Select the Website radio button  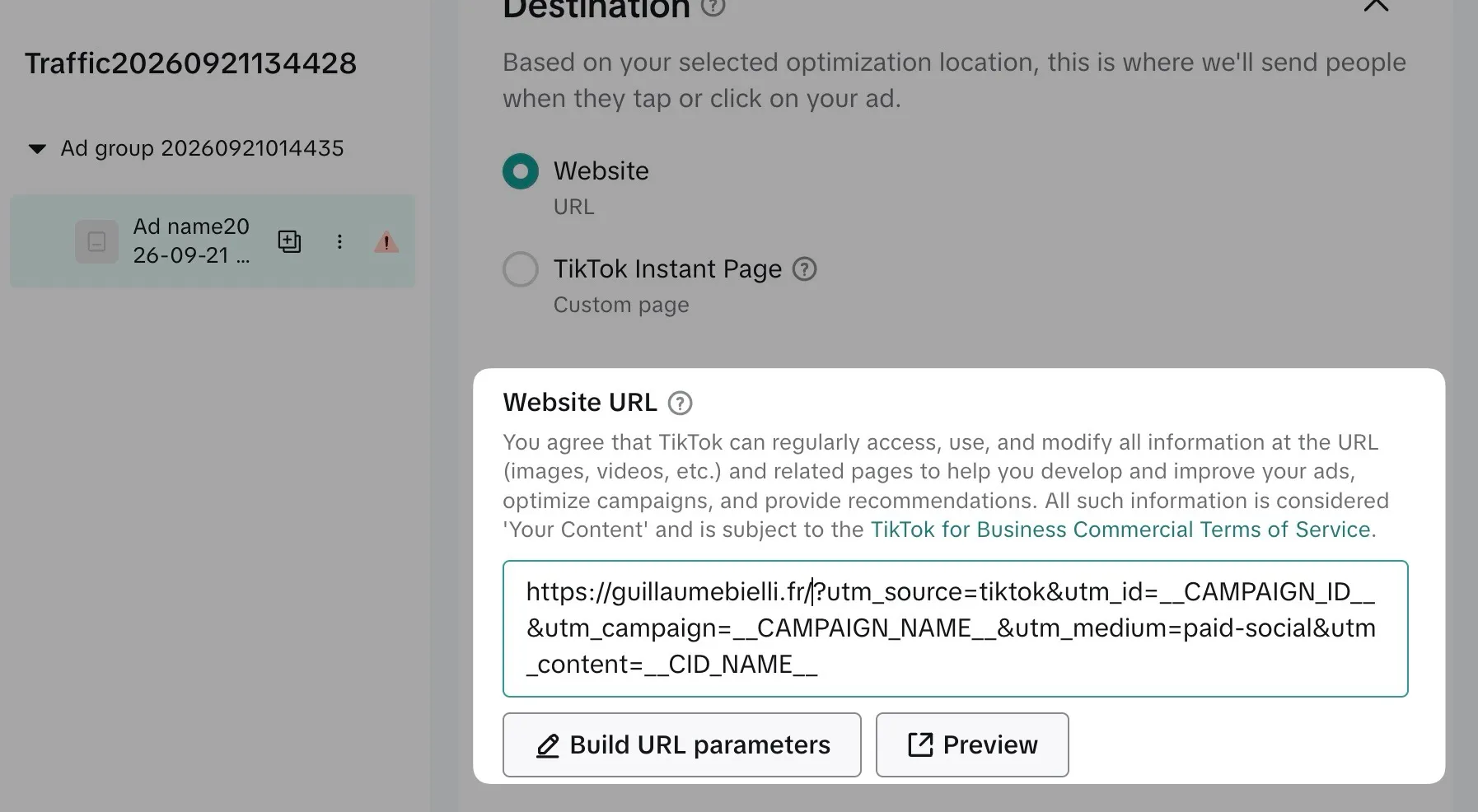click(x=521, y=171)
